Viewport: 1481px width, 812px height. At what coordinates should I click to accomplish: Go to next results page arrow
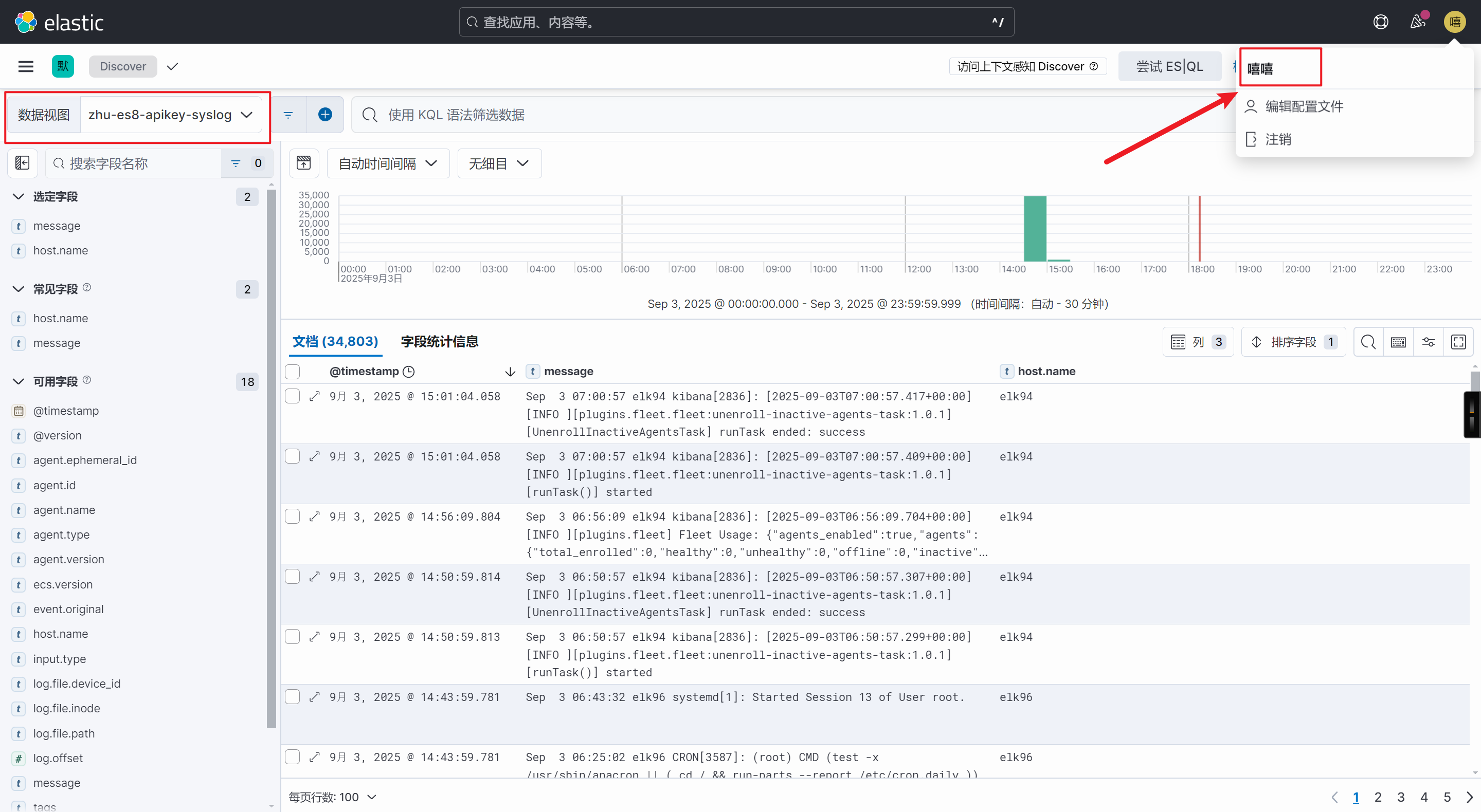pos(1470,797)
